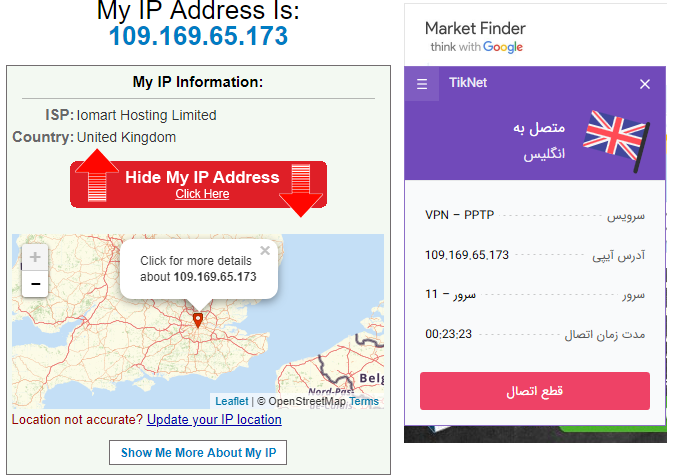This screenshot has width=676, height=476.
Task: Click the VPN - PPTP service row
Action: (535, 214)
